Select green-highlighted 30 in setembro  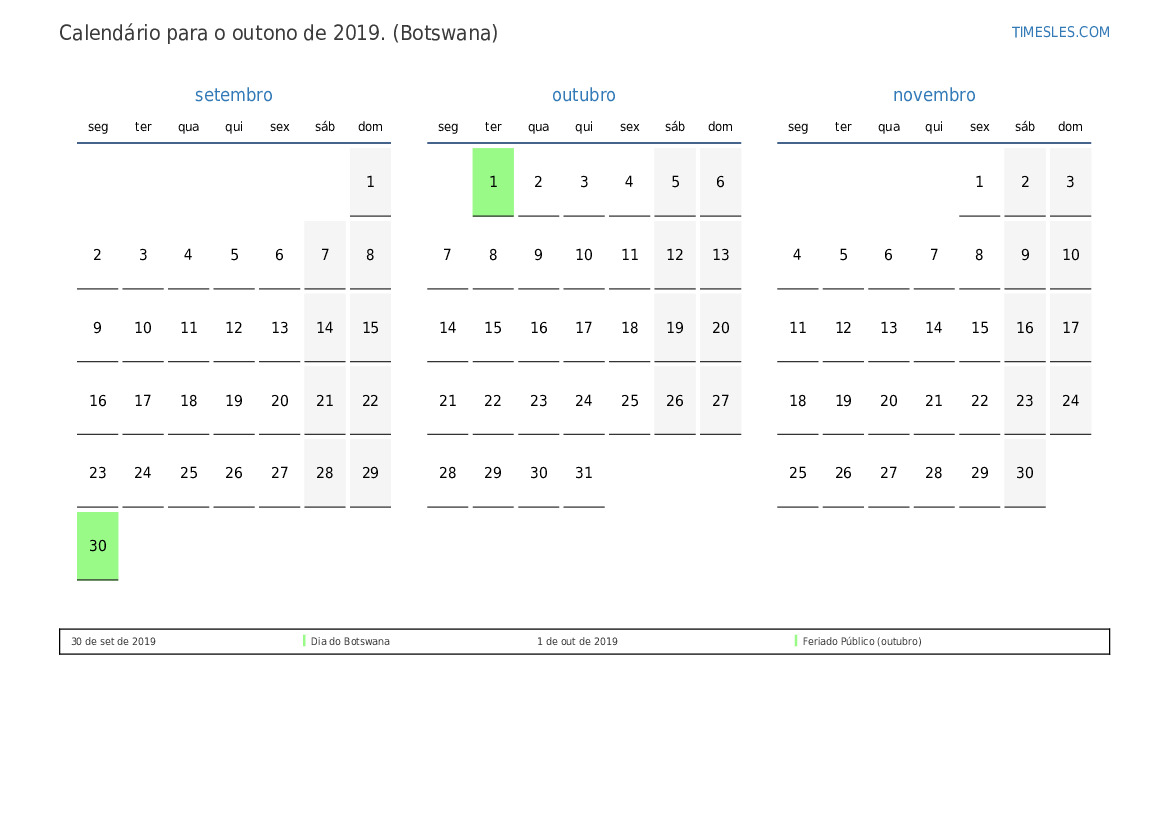click(x=98, y=546)
